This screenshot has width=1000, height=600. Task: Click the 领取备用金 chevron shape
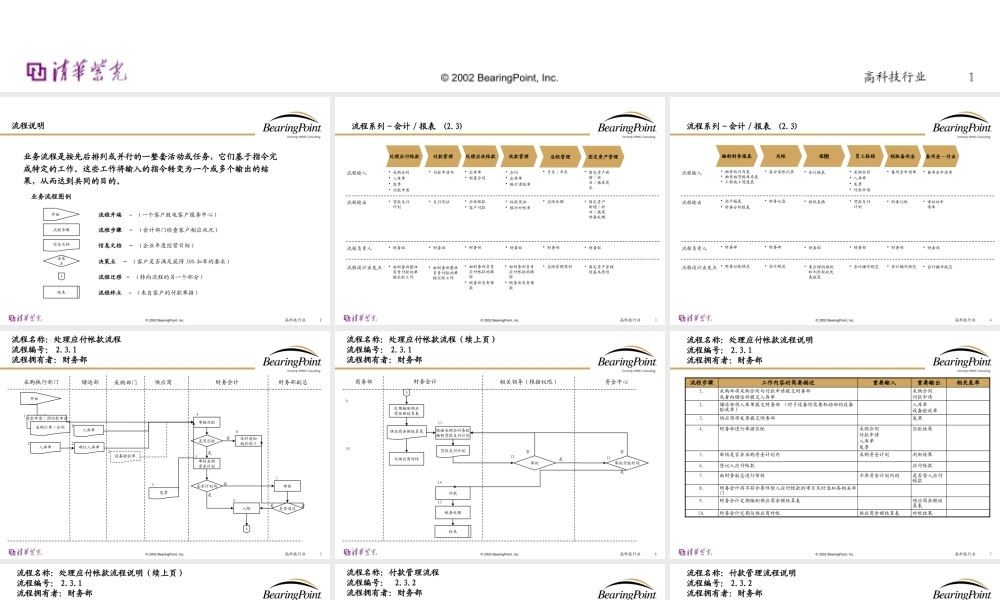[x=902, y=156]
